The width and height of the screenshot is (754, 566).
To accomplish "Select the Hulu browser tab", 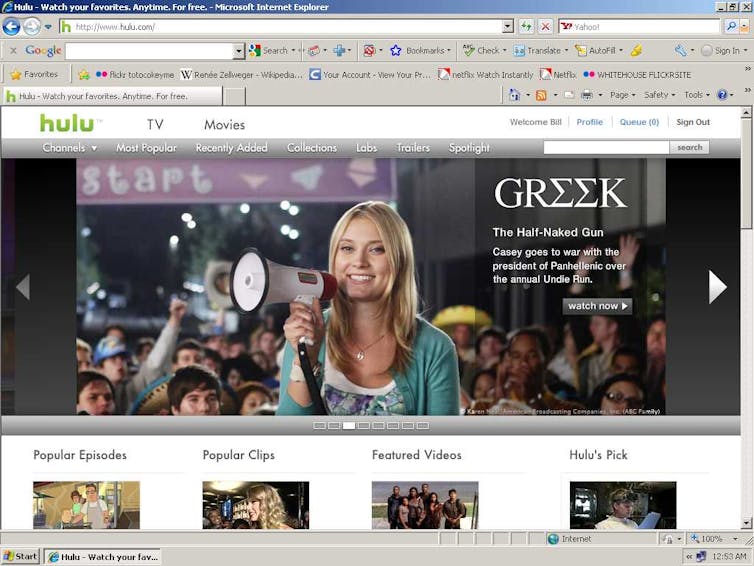I will 113,96.
